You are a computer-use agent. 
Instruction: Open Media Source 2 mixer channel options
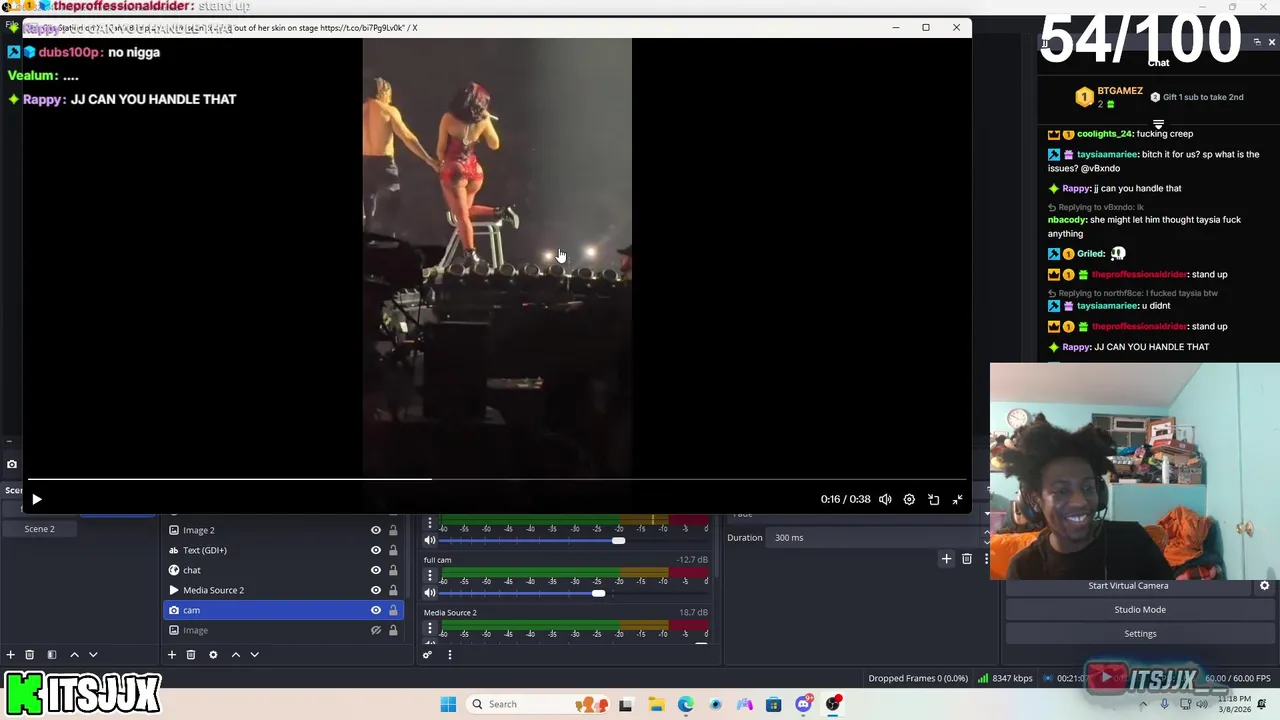[x=430, y=629]
